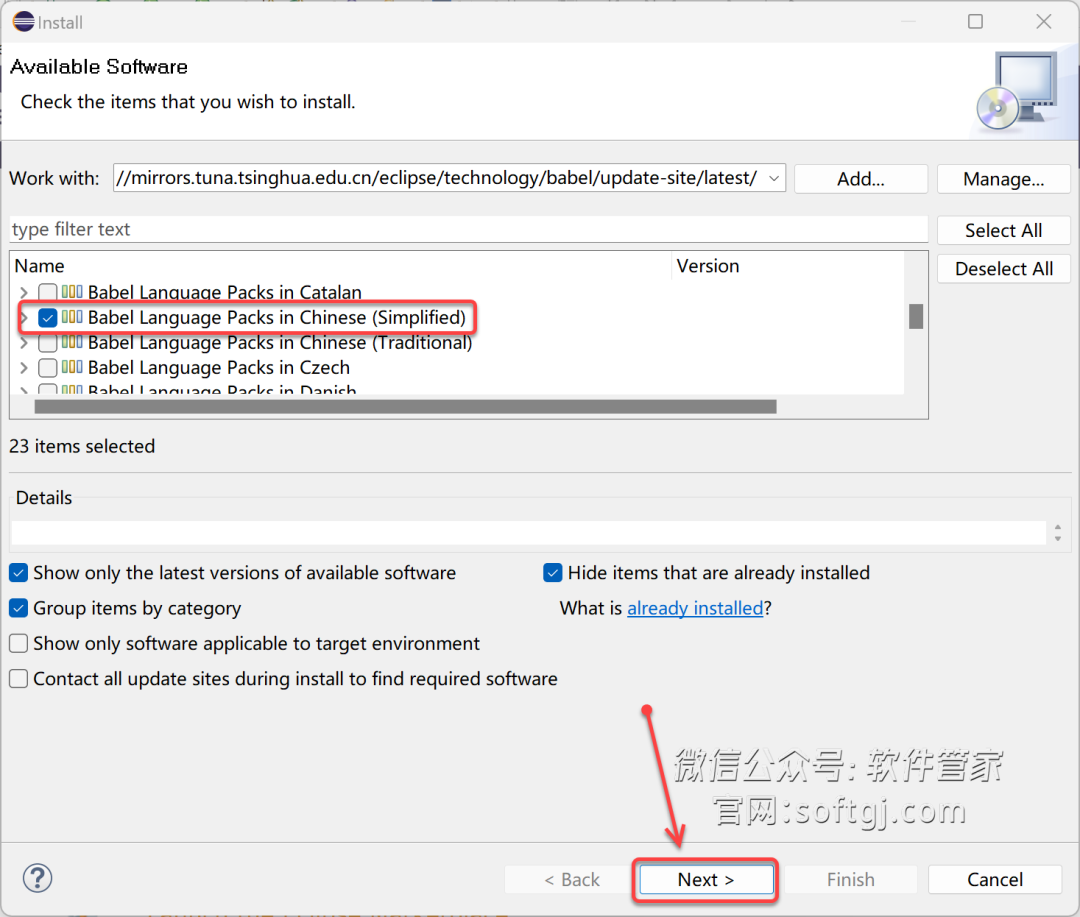This screenshot has height=917, width=1080.
Task: Click the horizontal scrollbar of the software list
Action: pyautogui.click(x=405, y=406)
